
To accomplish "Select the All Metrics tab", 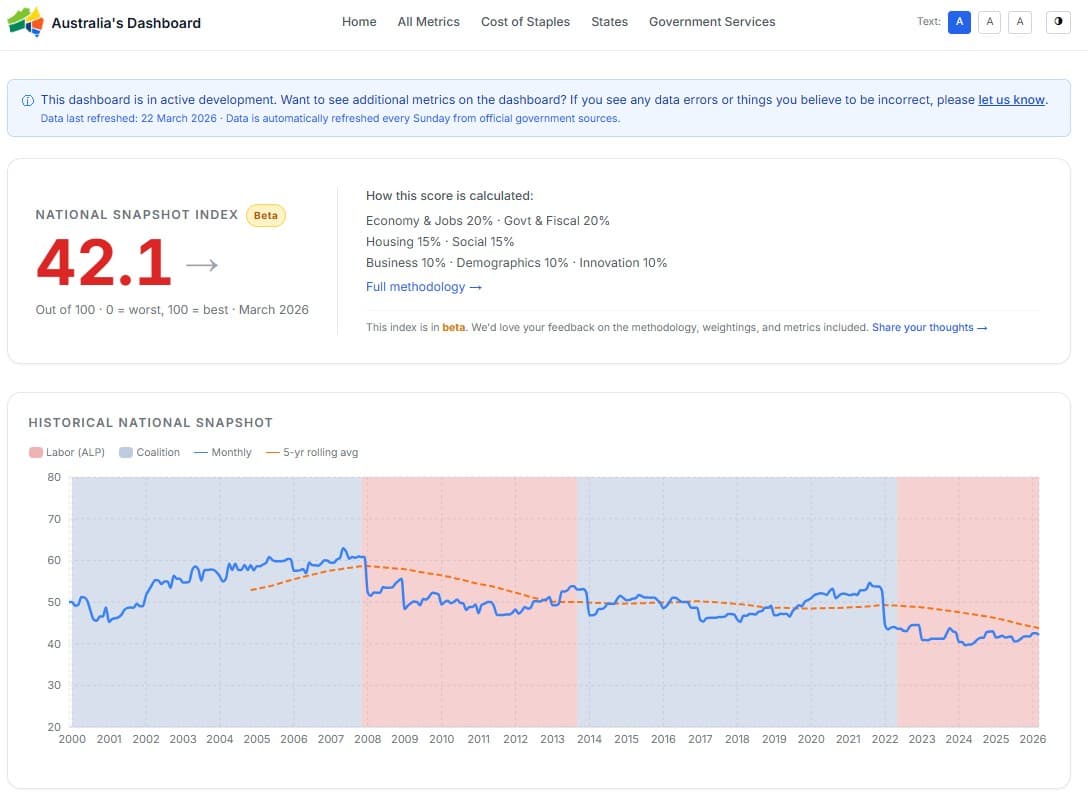I will (428, 21).
